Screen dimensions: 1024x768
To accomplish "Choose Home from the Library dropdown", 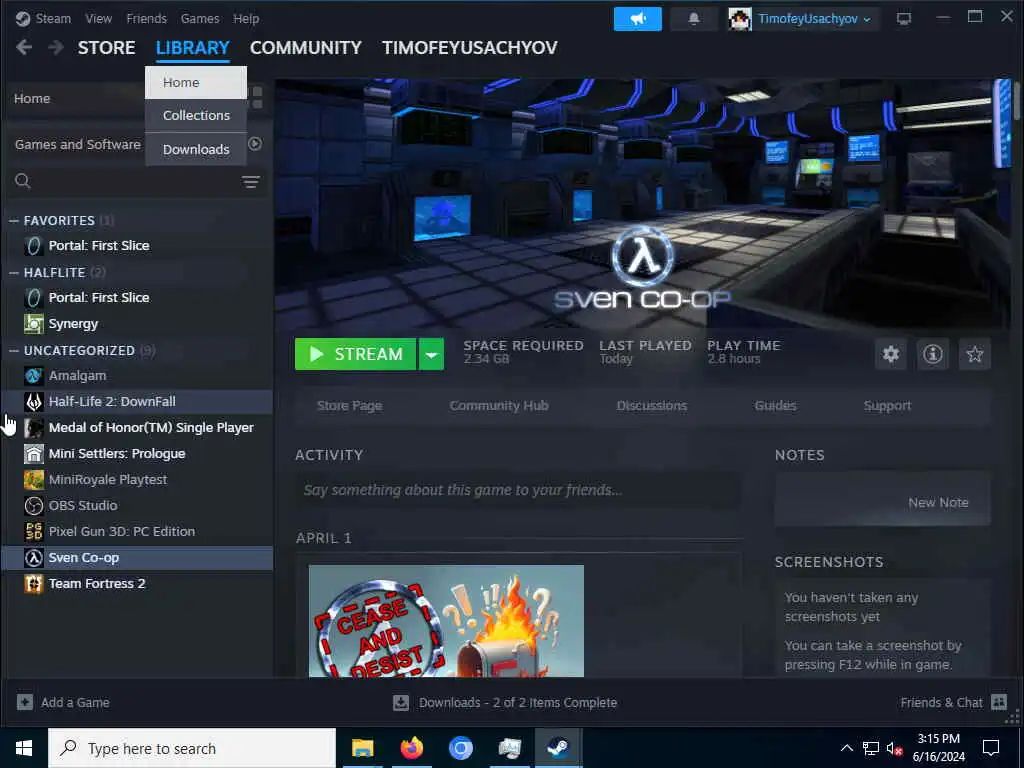I will [x=196, y=82].
